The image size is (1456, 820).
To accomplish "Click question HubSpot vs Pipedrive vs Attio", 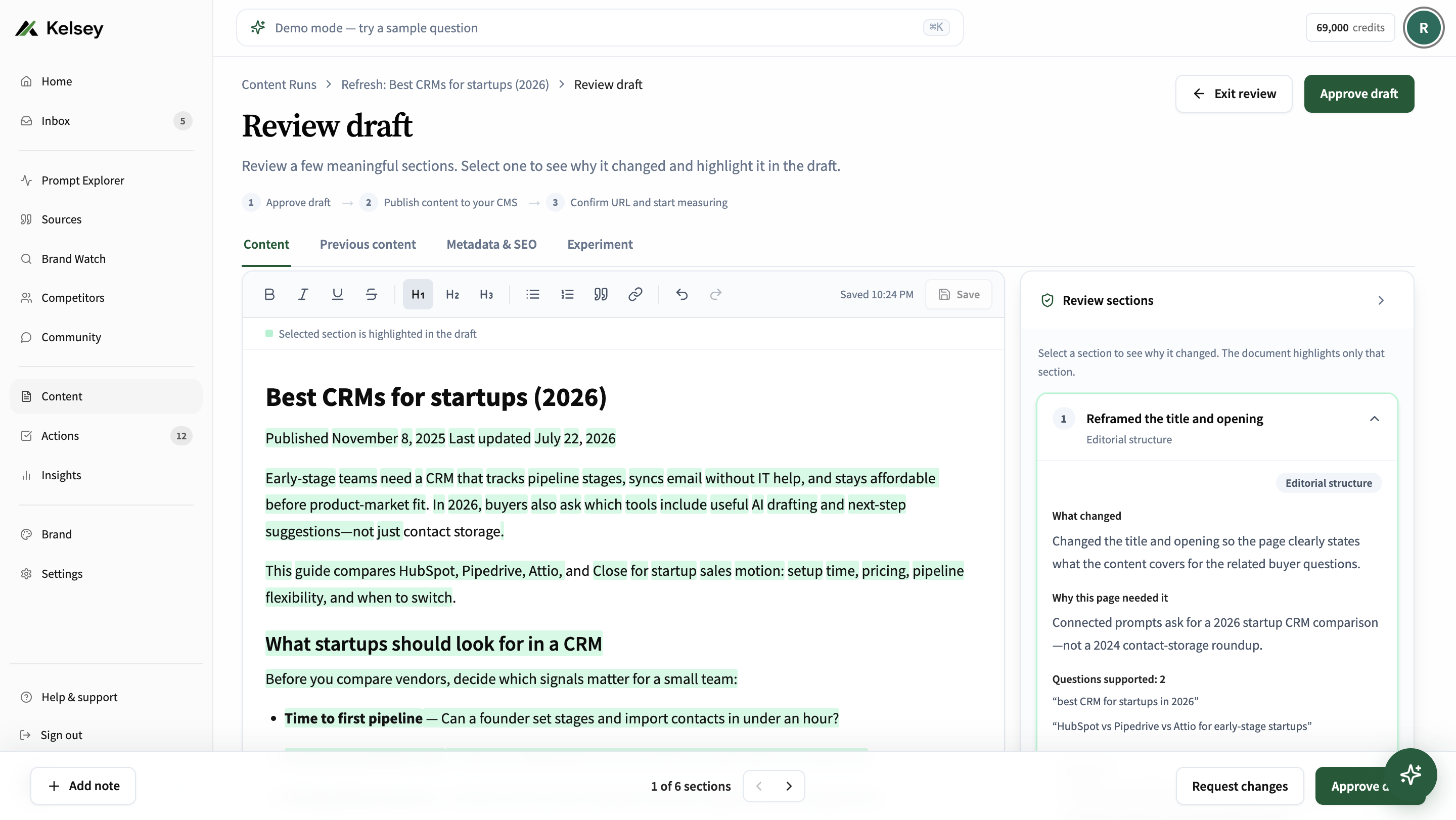I will (x=1181, y=726).
